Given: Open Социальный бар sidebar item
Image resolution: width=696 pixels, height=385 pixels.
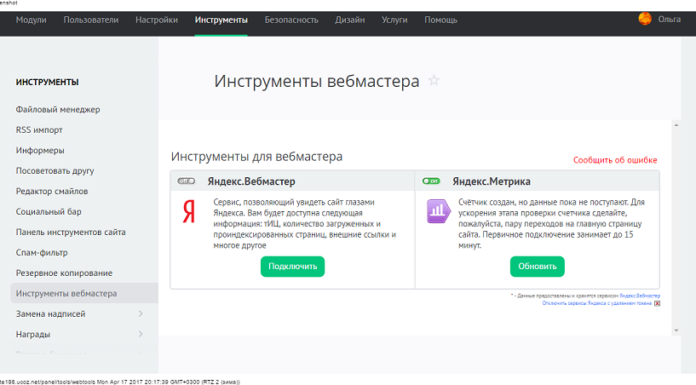Looking at the screenshot, I should (48, 211).
